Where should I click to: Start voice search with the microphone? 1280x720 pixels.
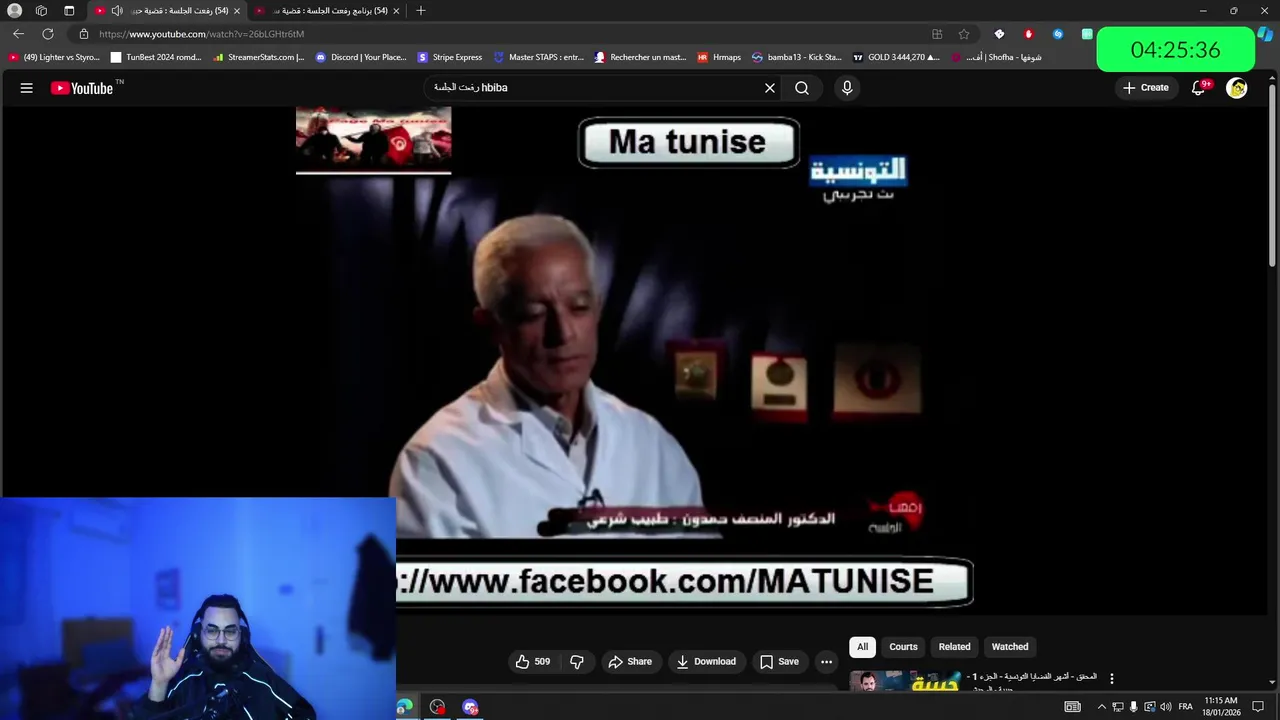847,88
